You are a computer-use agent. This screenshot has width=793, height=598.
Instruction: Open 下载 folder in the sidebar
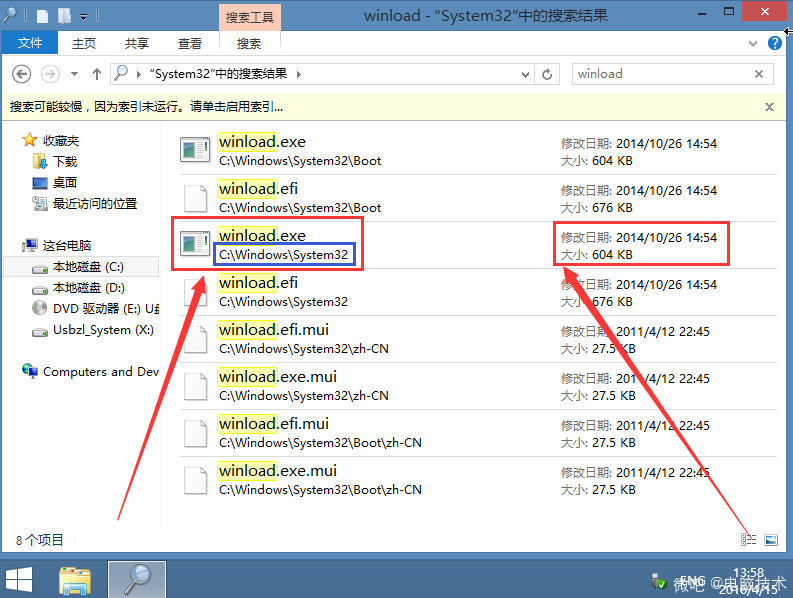click(65, 162)
